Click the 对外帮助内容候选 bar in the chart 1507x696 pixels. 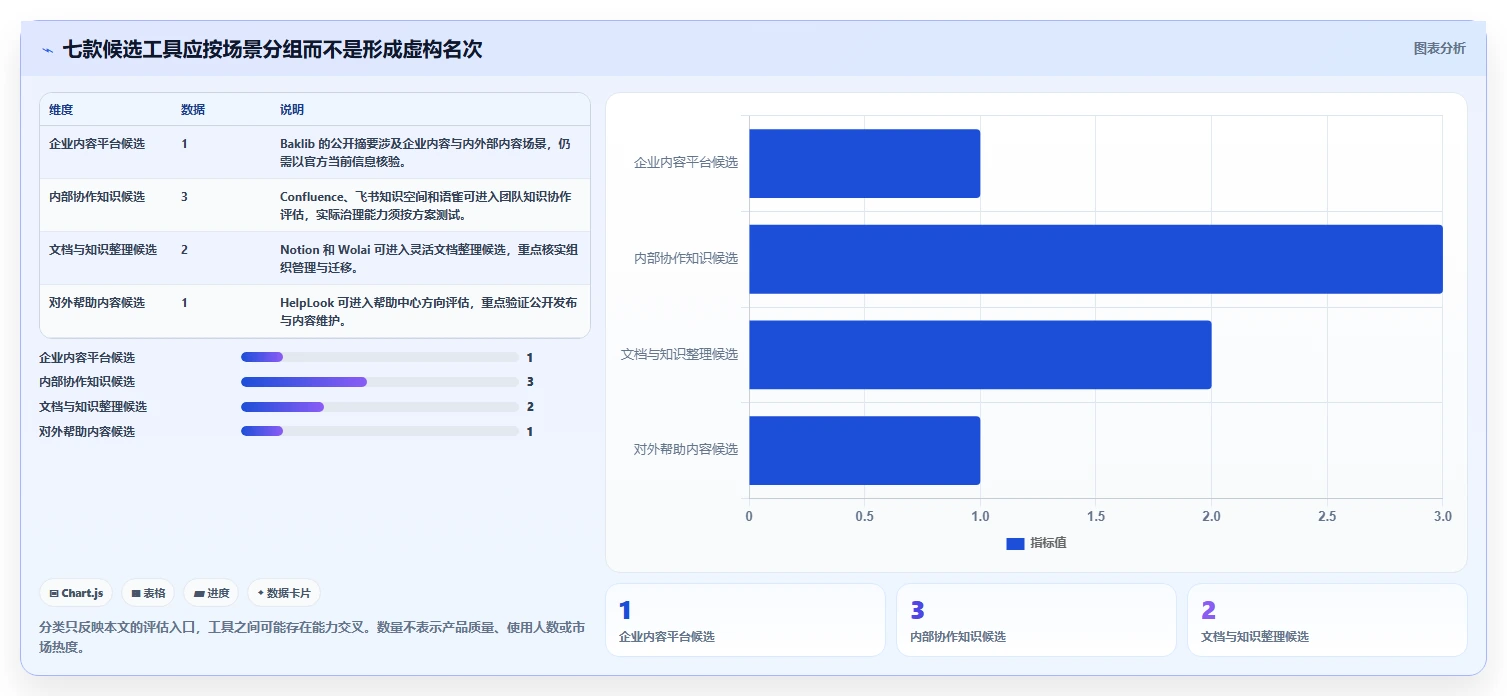point(864,450)
